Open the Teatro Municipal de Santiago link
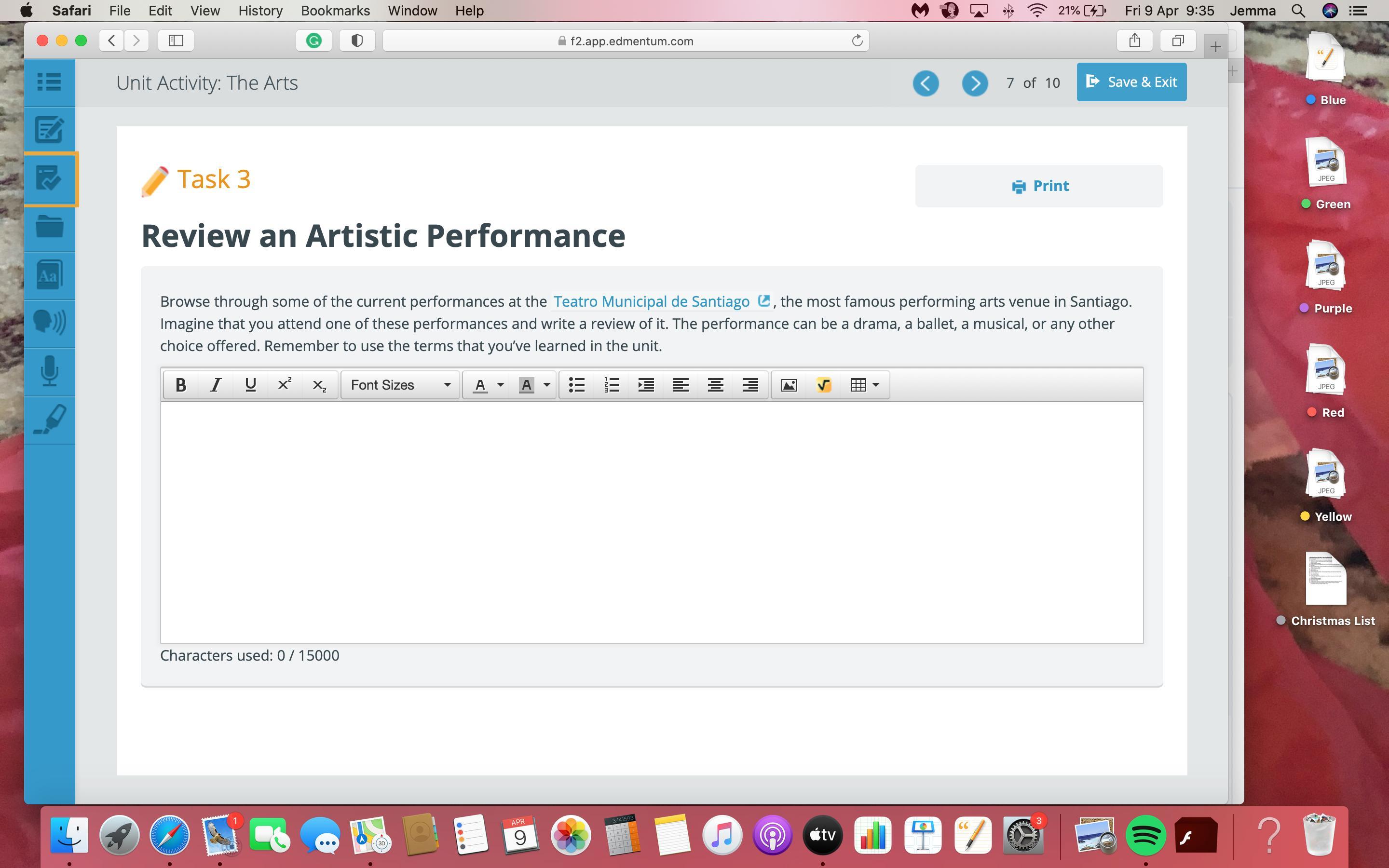This screenshot has width=1389, height=868. pos(651,301)
